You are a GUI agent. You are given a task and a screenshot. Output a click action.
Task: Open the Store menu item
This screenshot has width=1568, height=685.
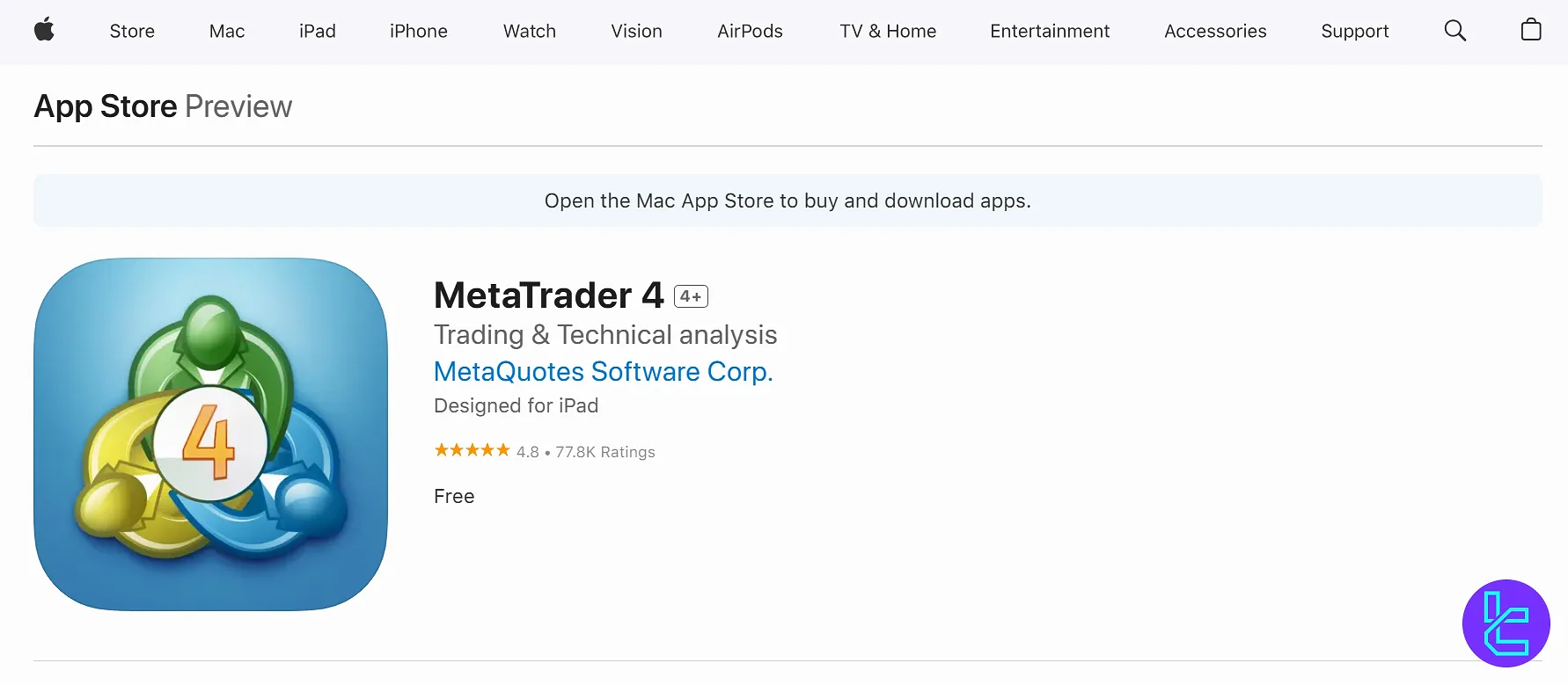[x=132, y=31]
